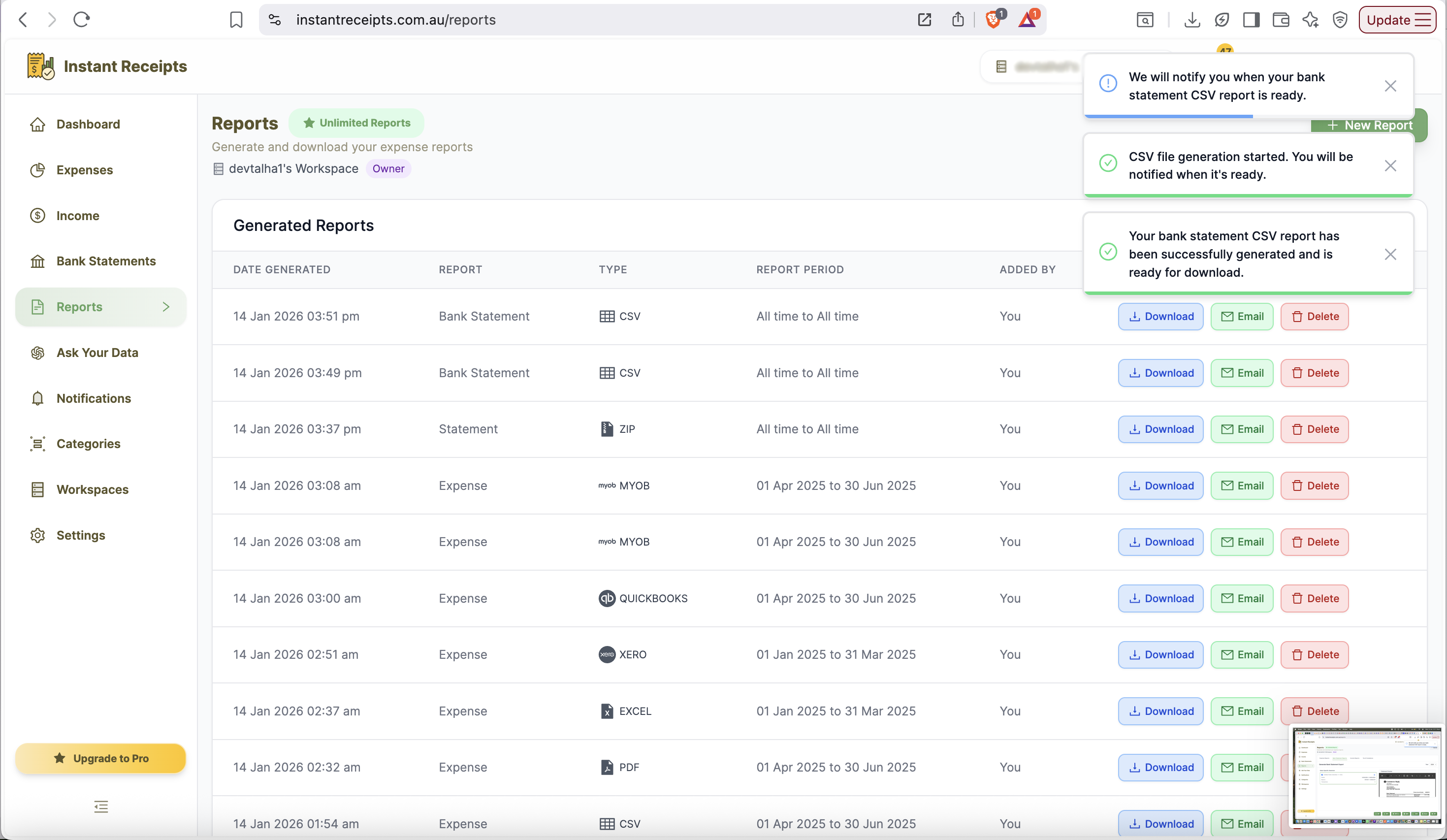Image resolution: width=1447 pixels, height=840 pixels.
Task: Click the browser Update button
Action: coord(1398,20)
